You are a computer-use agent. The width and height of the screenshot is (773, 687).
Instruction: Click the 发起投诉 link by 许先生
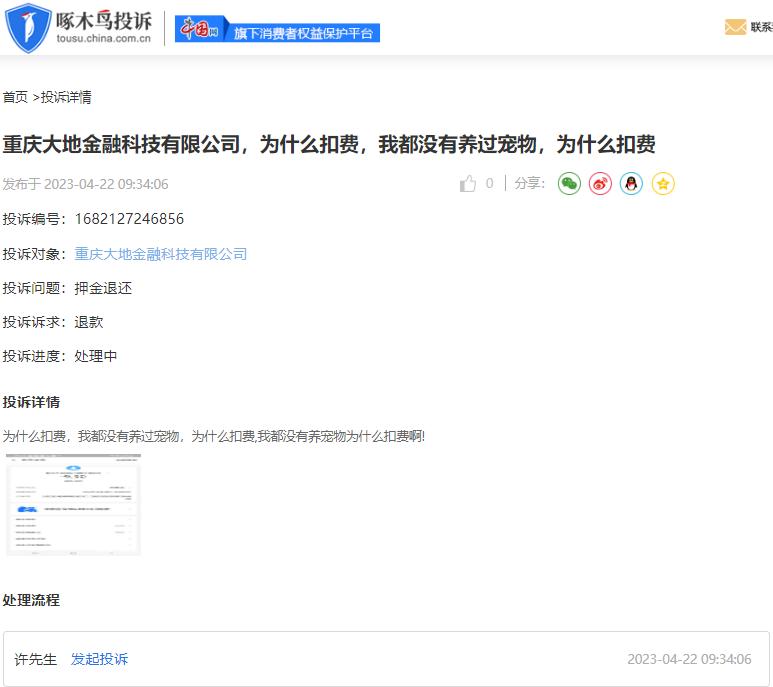(x=99, y=659)
